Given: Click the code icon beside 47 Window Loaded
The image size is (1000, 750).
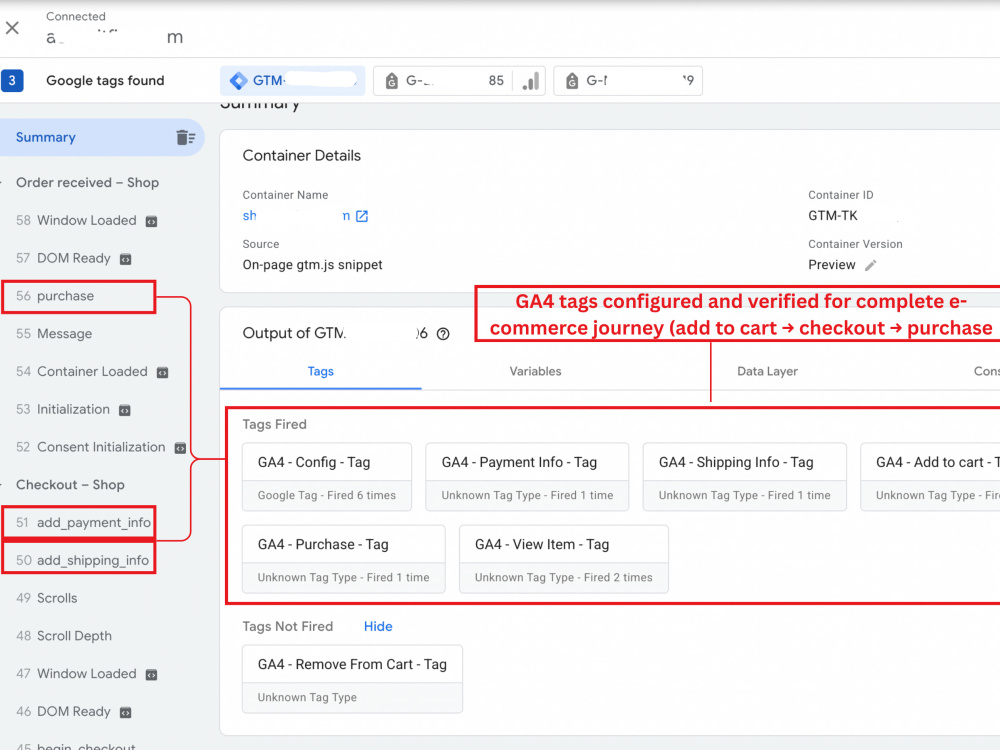Looking at the screenshot, I should pyautogui.click(x=151, y=675).
